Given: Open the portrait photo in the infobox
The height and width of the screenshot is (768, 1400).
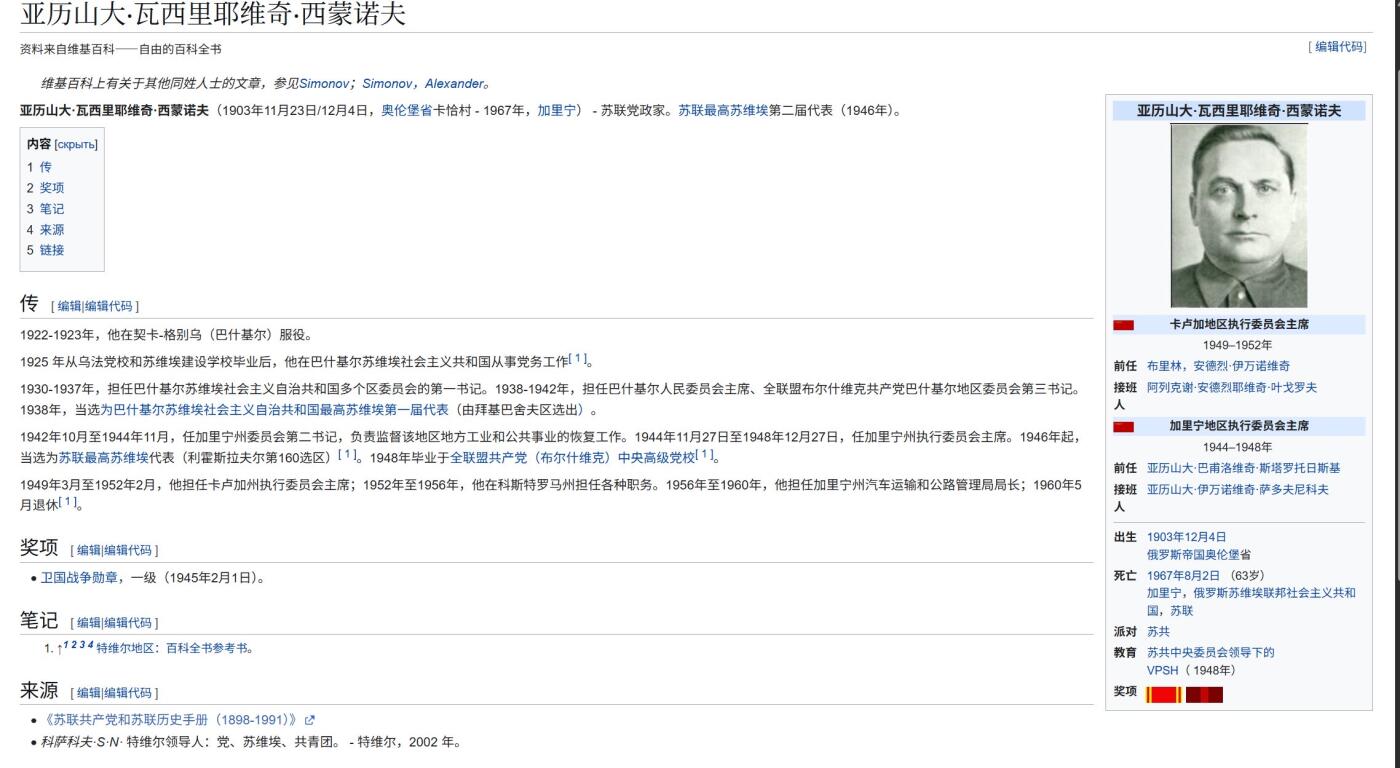Looking at the screenshot, I should click(1238, 215).
